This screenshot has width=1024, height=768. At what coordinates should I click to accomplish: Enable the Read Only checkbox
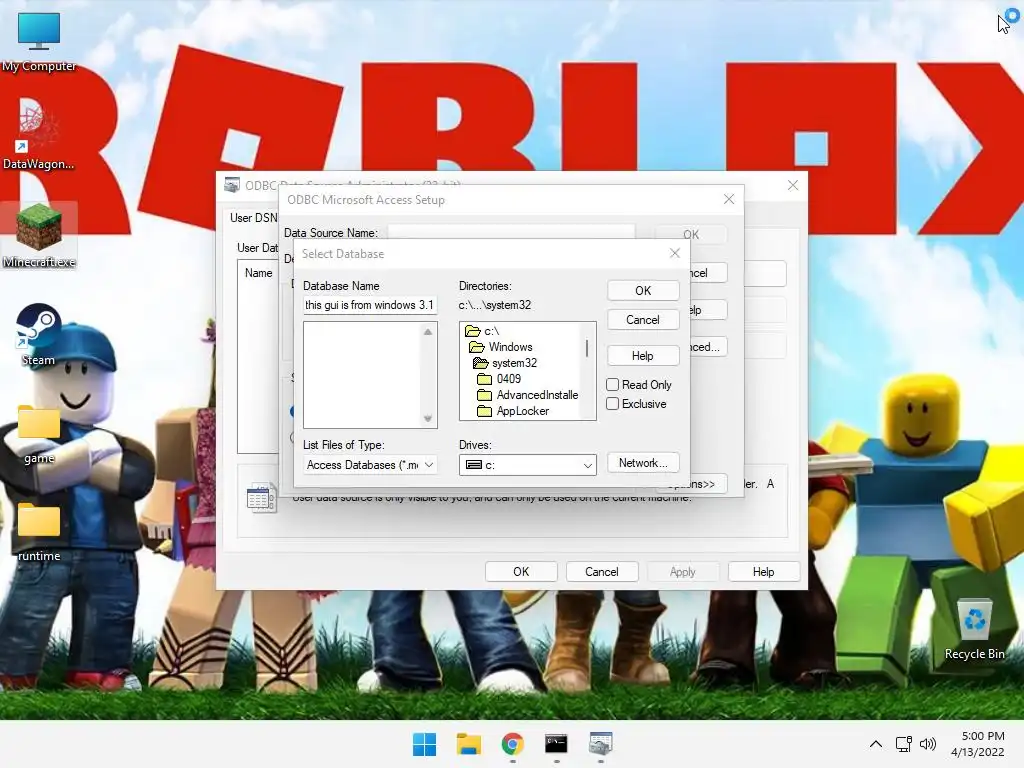click(613, 385)
